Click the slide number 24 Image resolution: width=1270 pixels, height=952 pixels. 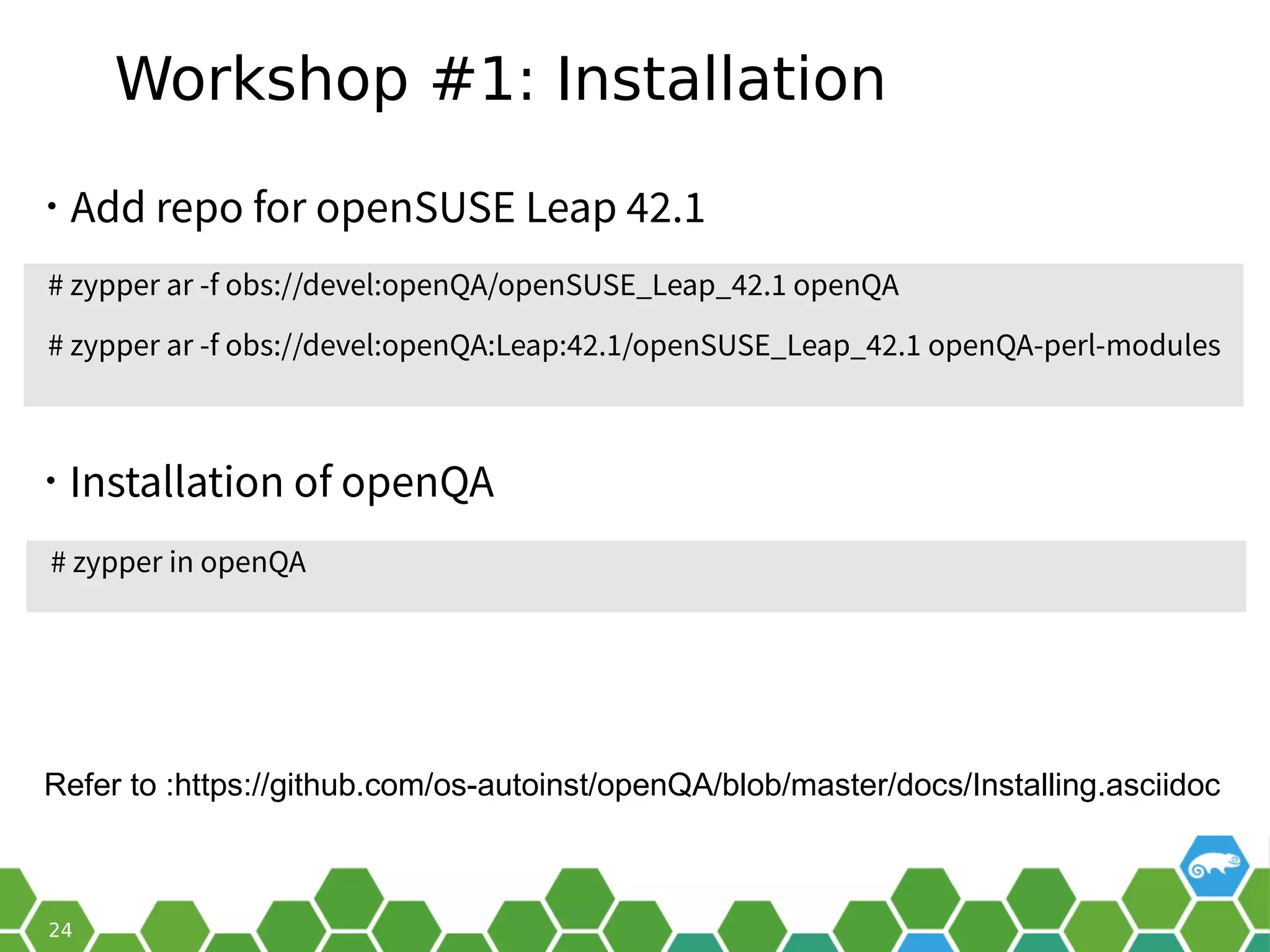click(60, 930)
